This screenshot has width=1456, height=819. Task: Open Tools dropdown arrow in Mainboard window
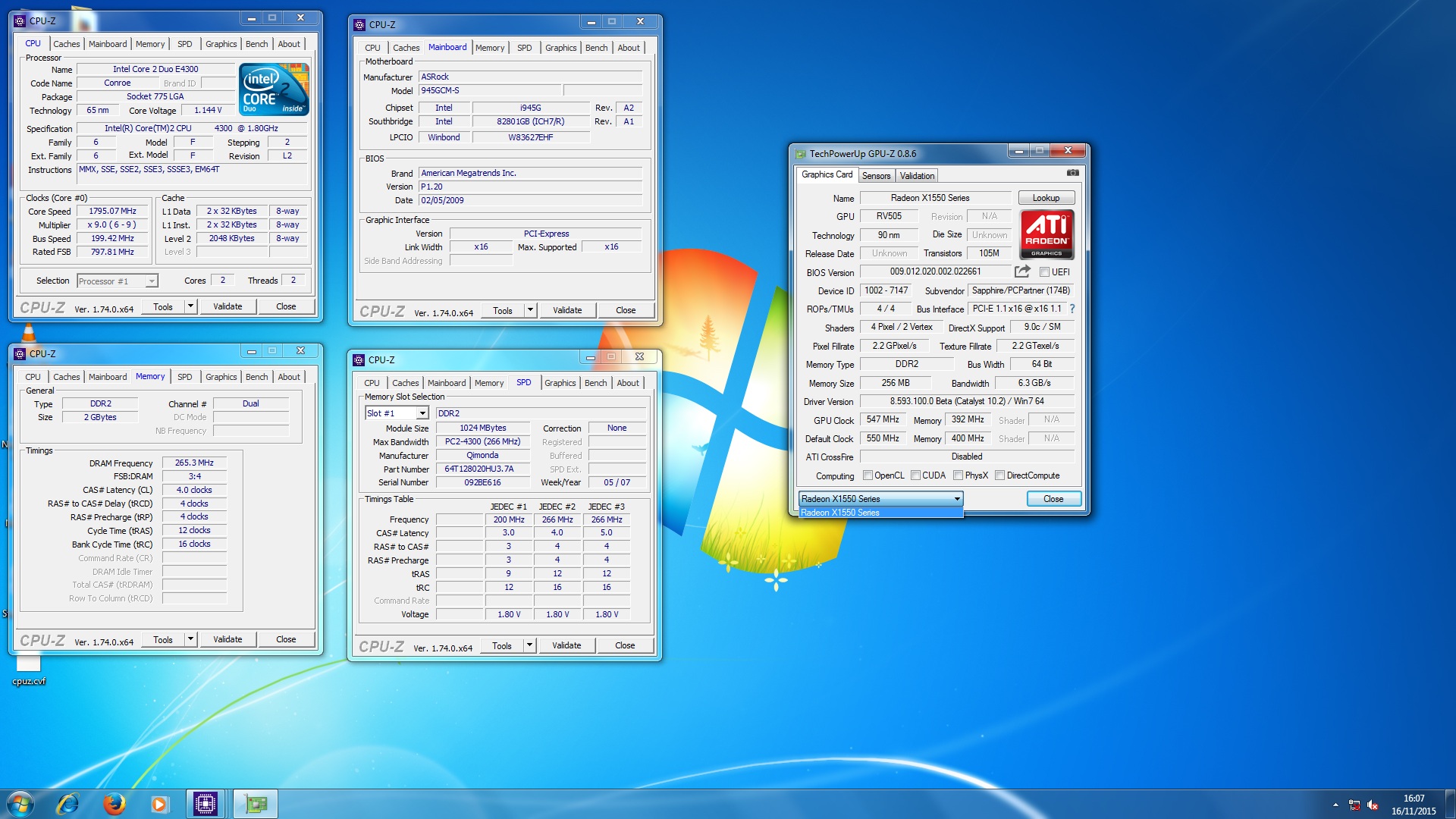tap(530, 311)
